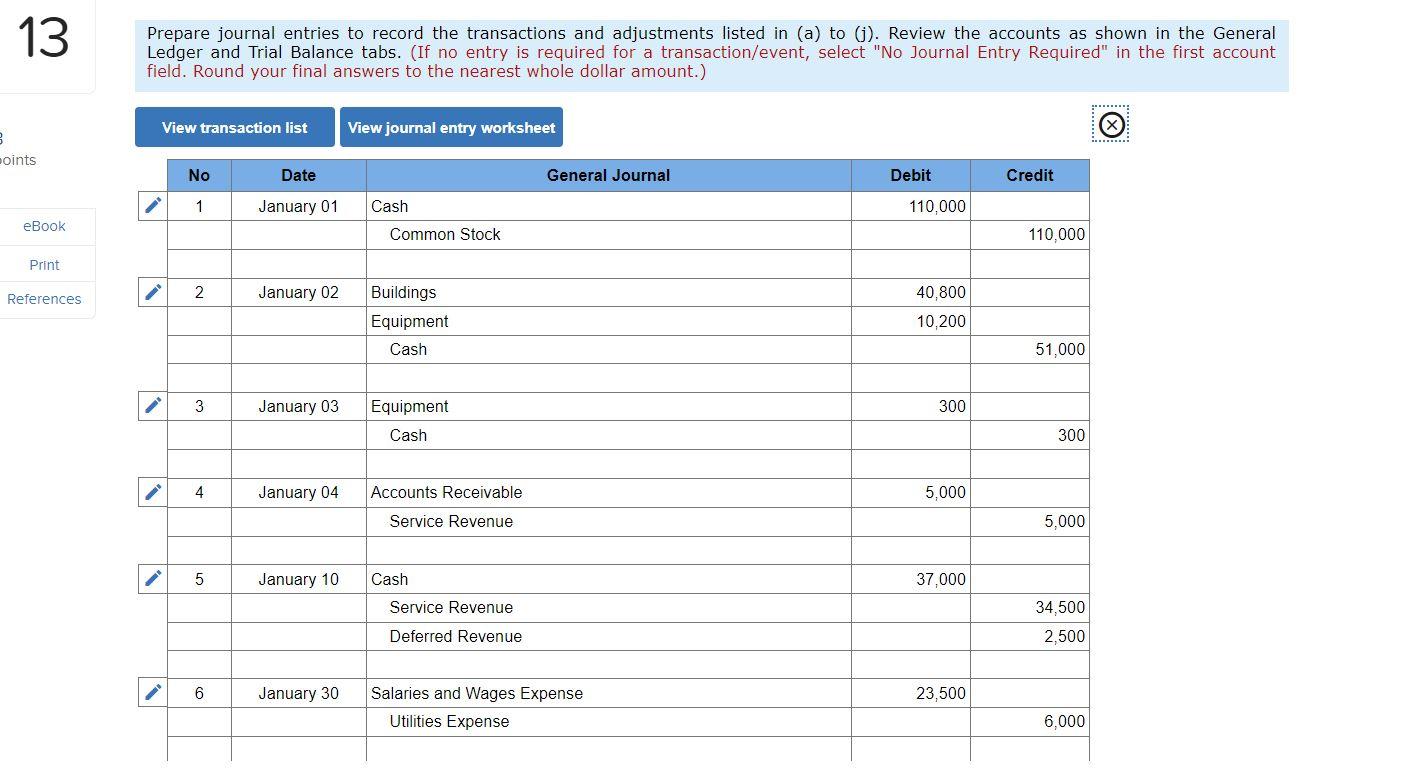Click the 40,800 debit amount
The width and height of the screenshot is (1408, 768).
tap(911, 292)
